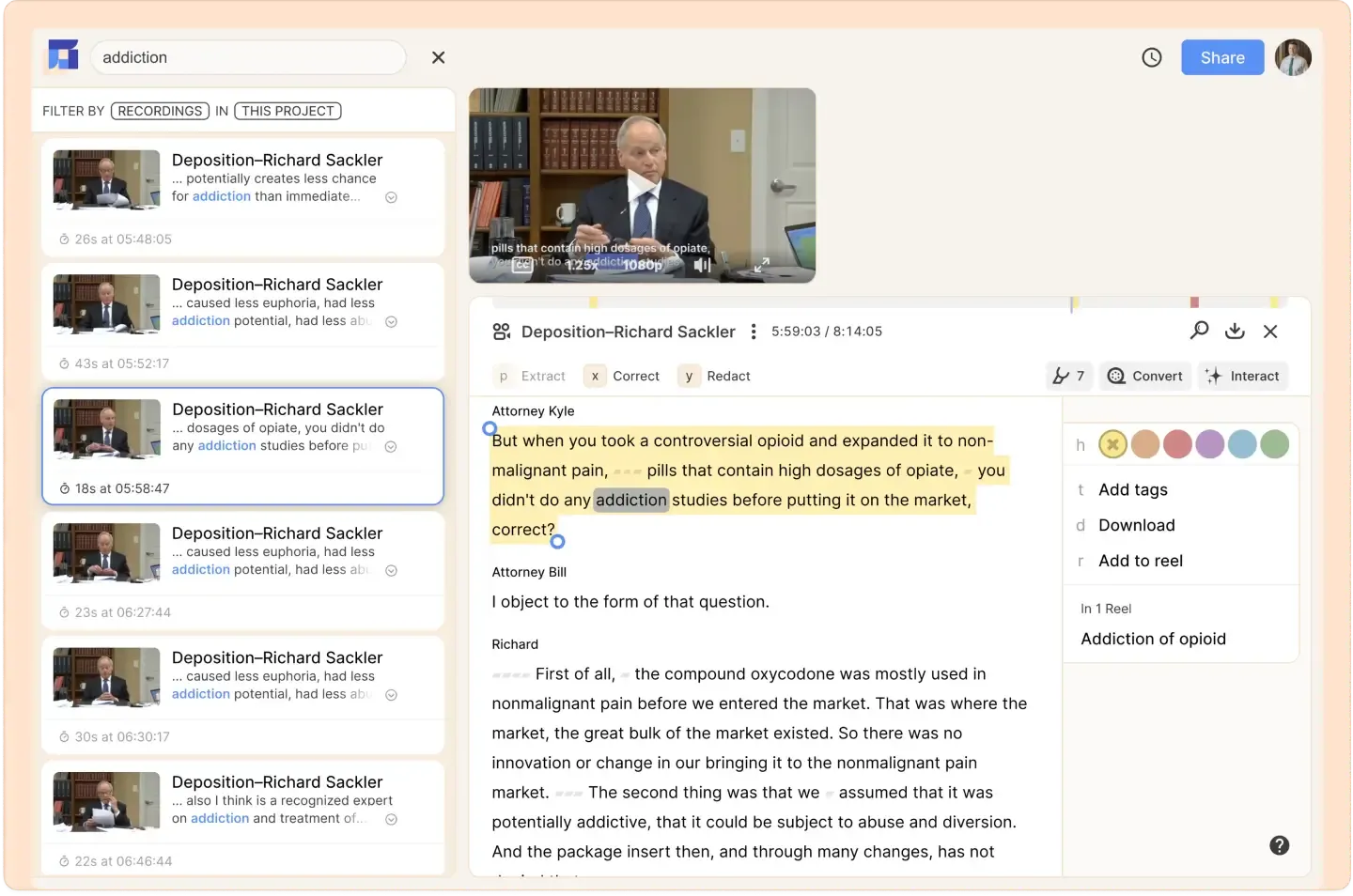Click the highlighted word addiction in the transcript
The image size is (1353, 896).
click(x=631, y=500)
